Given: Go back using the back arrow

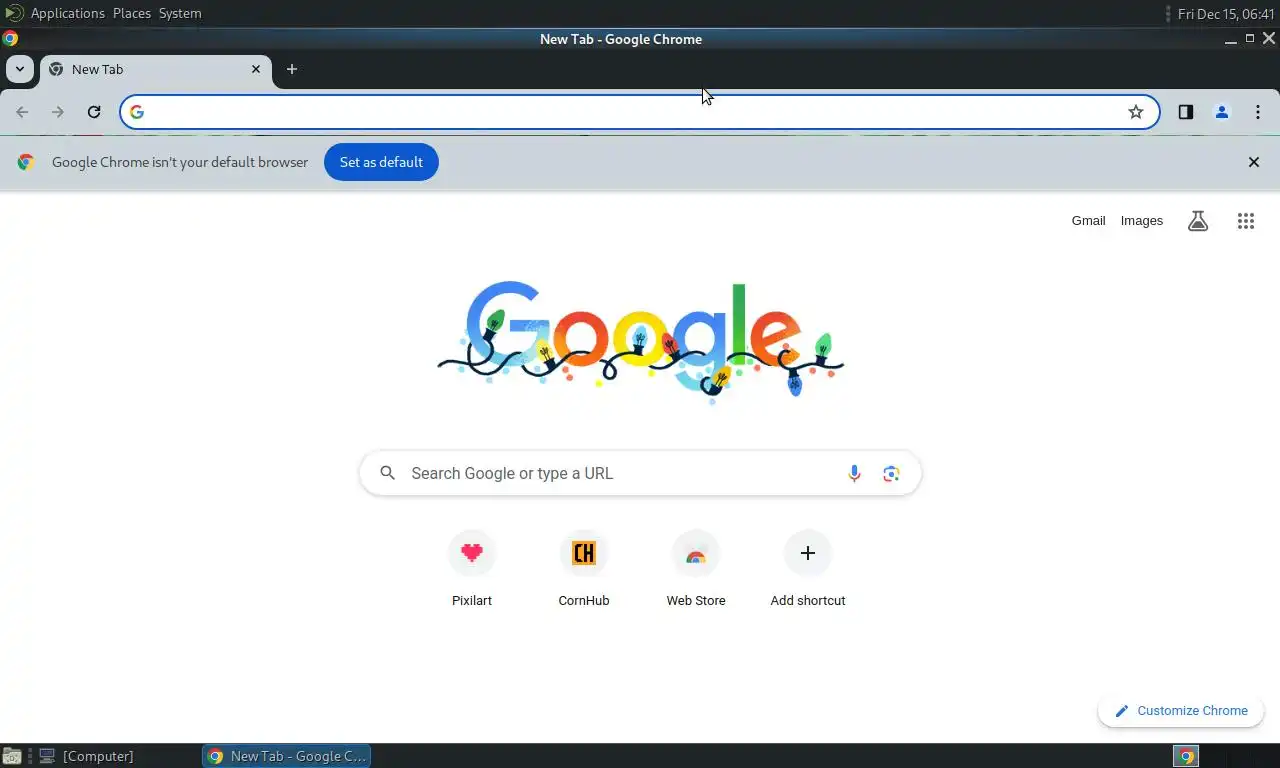Looking at the screenshot, I should pos(22,112).
